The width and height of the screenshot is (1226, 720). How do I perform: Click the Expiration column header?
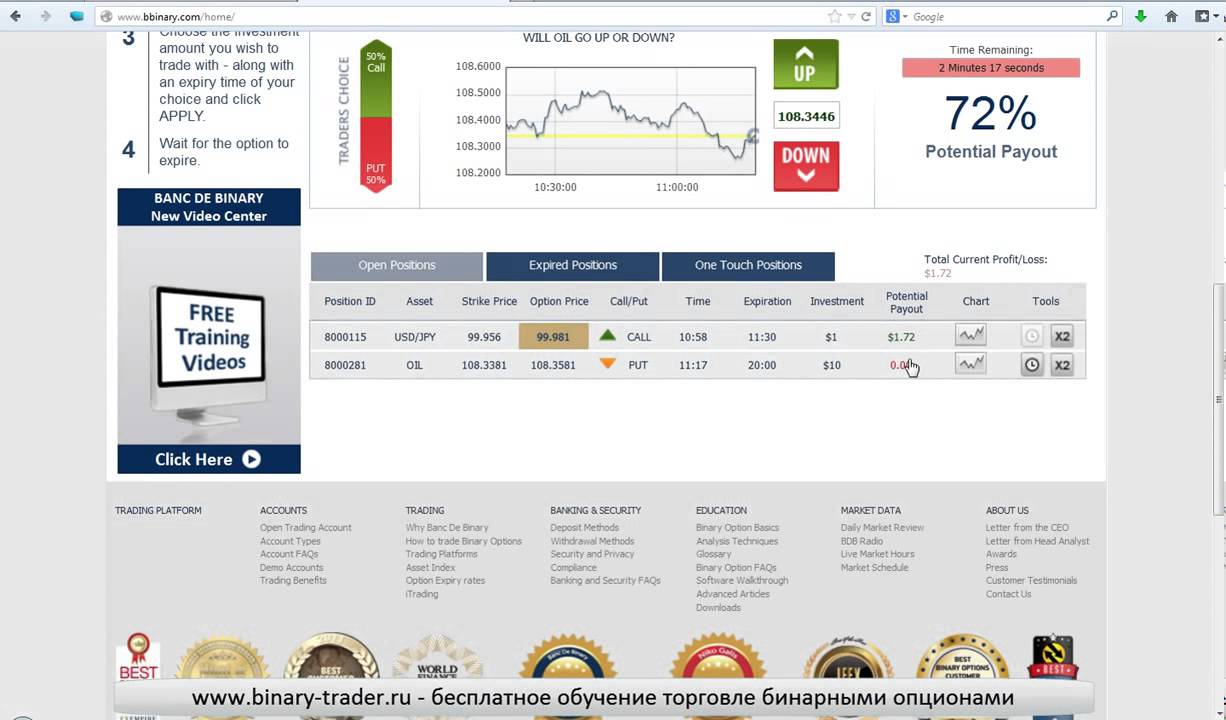(767, 301)
